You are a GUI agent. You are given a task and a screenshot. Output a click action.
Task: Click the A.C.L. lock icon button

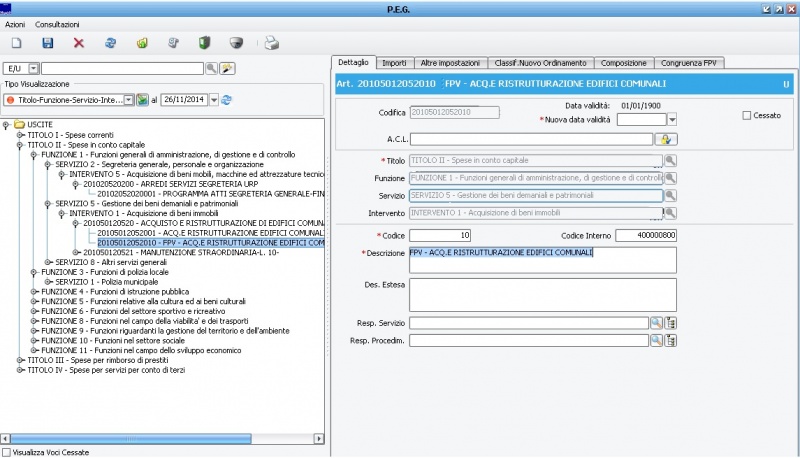click(x=666, y=139)
